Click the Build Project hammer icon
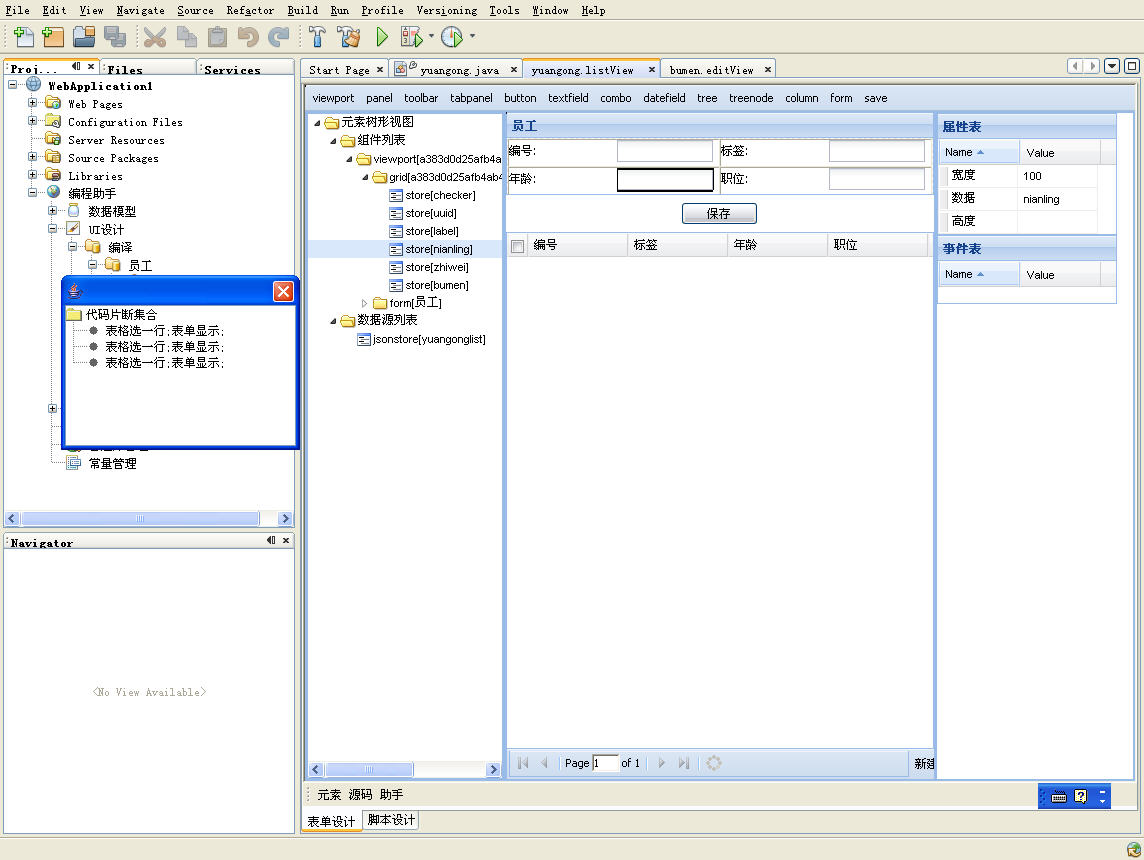 click(318, 37)
